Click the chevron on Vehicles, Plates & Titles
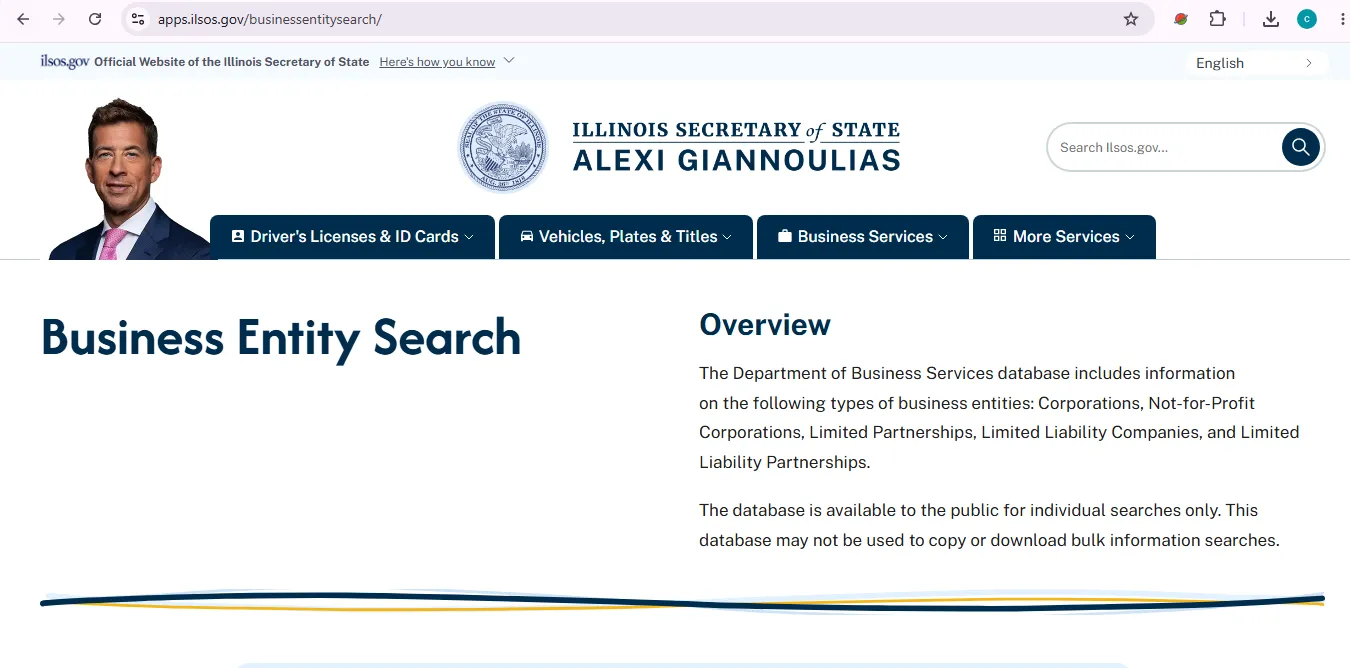1350x668 pixels. [727, 238]
